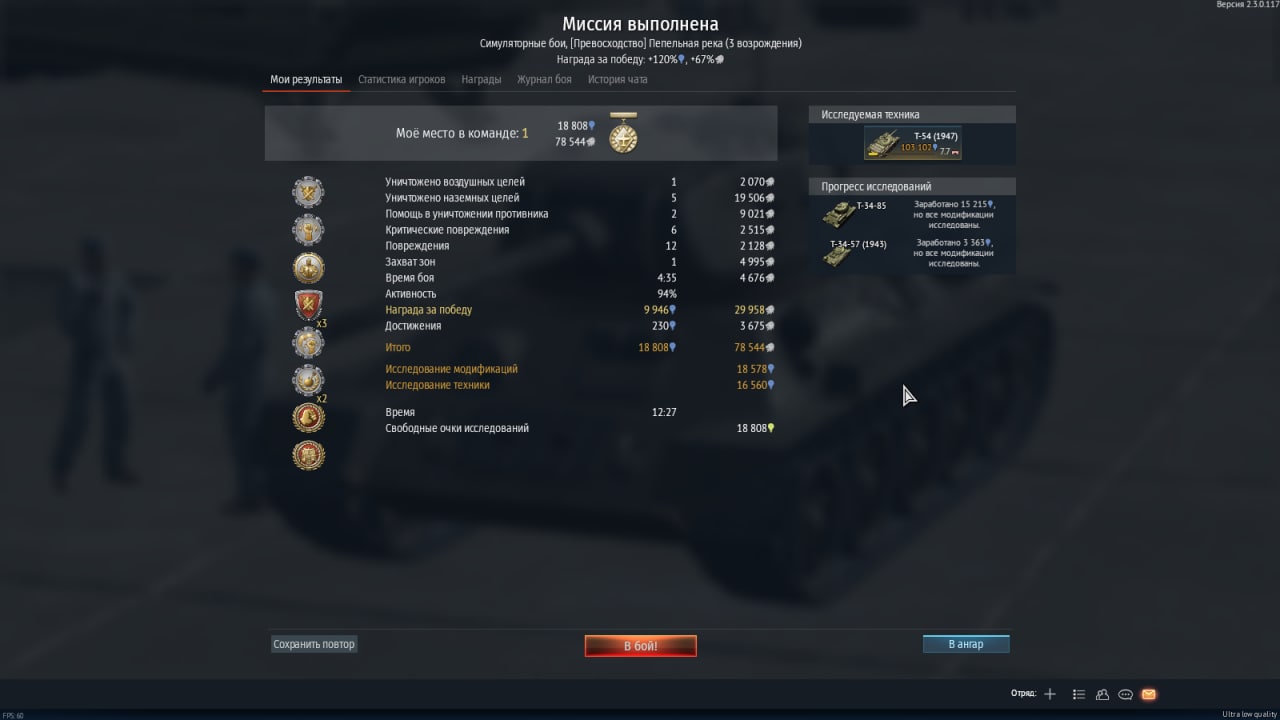Switch to История чата tab
1280x720 pixels.
[617, 80]
